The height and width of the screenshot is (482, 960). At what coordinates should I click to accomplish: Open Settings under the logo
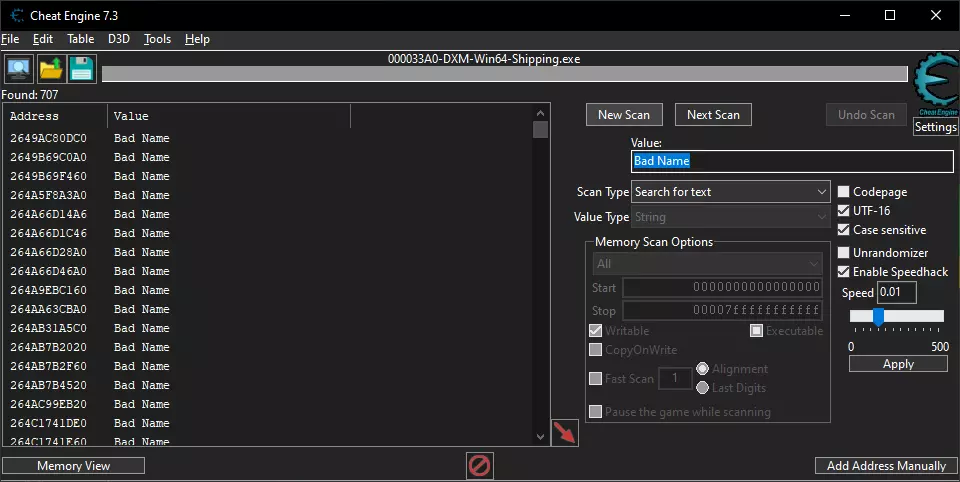[936, 127]
